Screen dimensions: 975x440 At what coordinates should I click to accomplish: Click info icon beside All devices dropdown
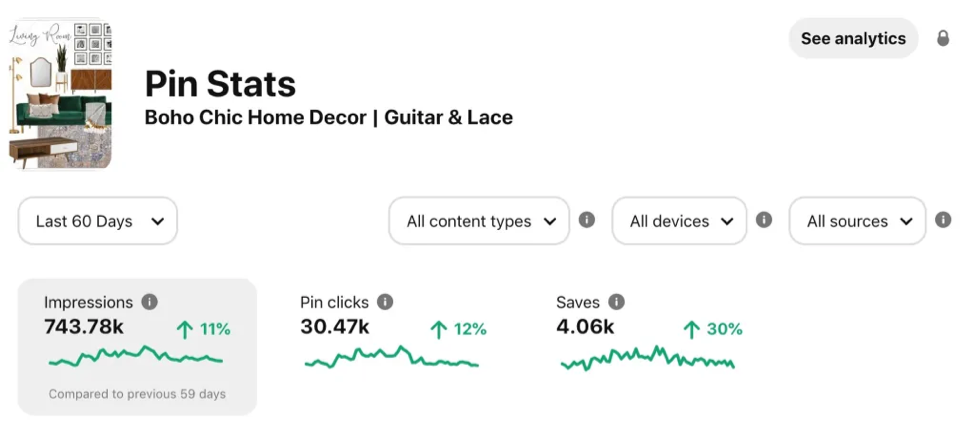coord(764,220)
